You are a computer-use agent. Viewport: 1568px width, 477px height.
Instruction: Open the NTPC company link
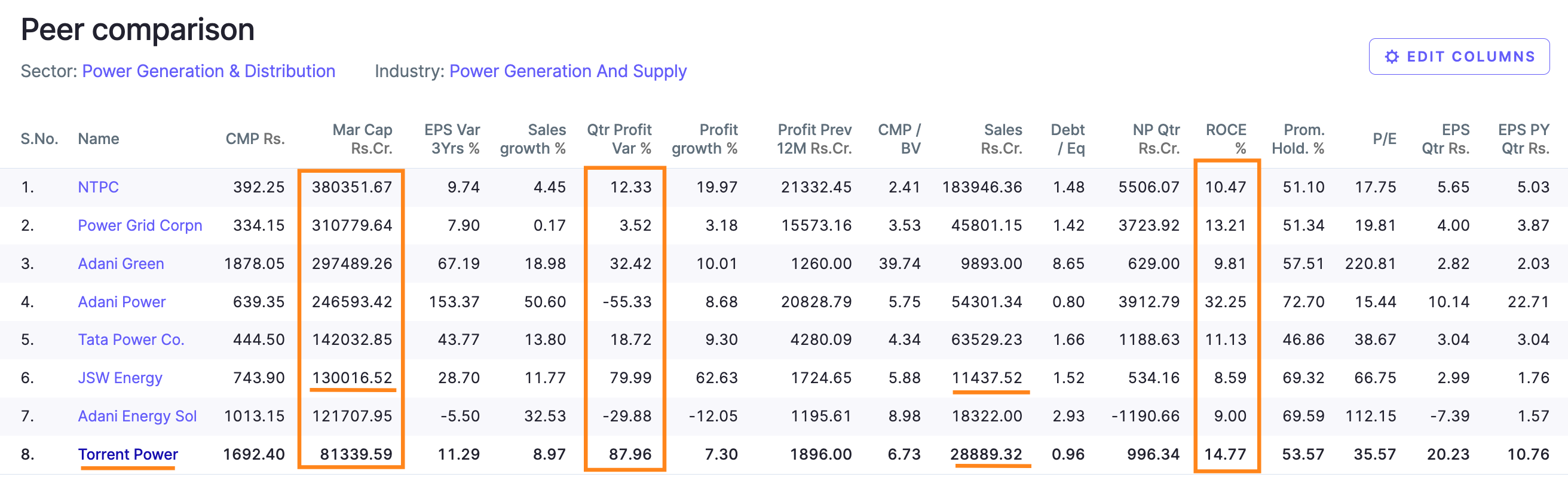tap(99, 187)
